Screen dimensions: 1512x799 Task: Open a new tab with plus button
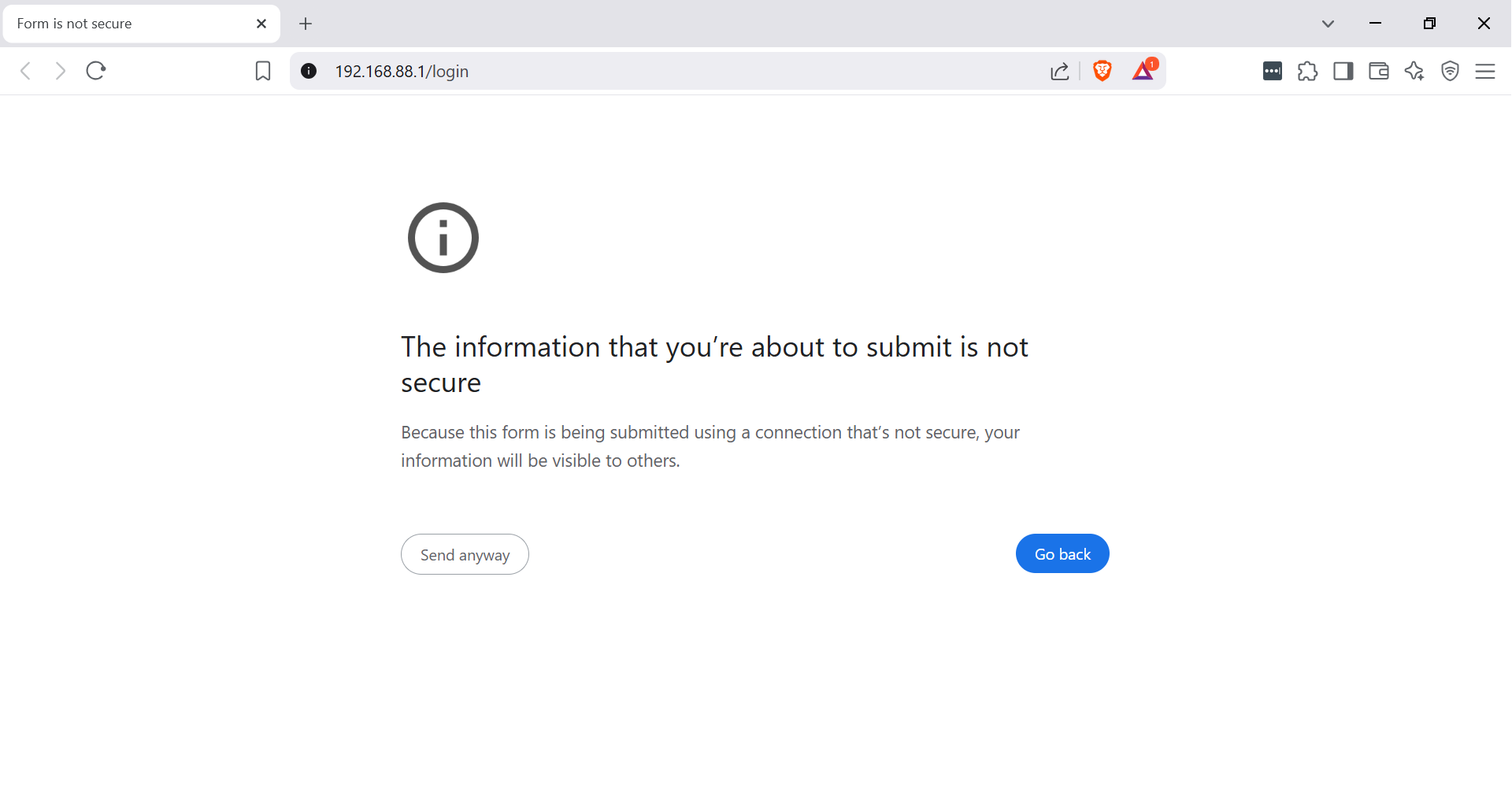(306, 24)
